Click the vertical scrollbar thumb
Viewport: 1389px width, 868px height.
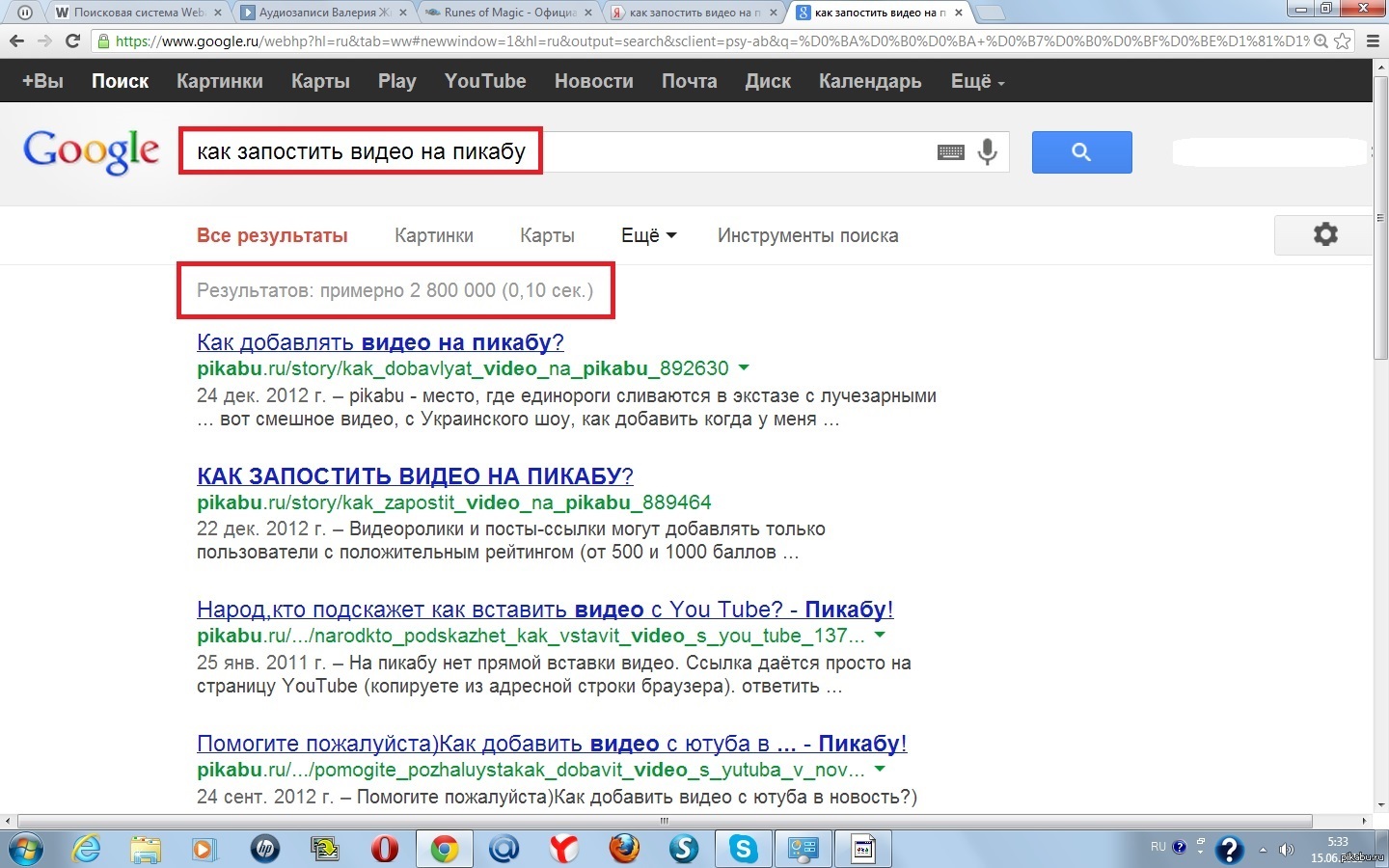click(1380, 217)
